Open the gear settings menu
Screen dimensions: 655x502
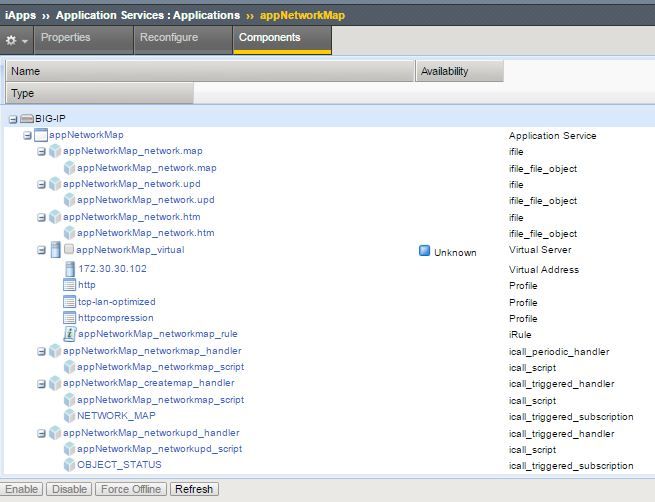14,40
